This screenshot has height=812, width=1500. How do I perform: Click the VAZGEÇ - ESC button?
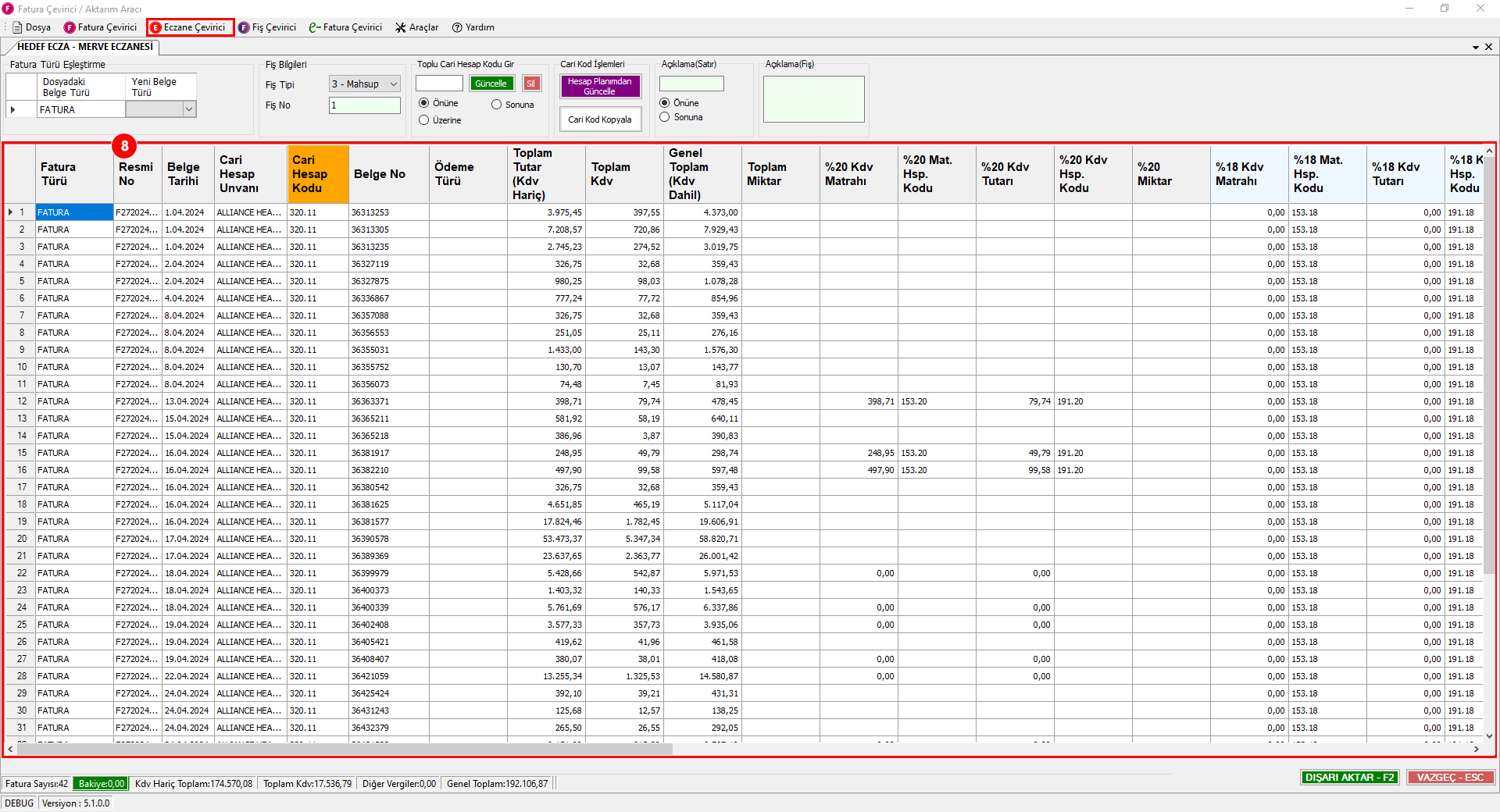pyautogui.click(x=1450, y=778)
